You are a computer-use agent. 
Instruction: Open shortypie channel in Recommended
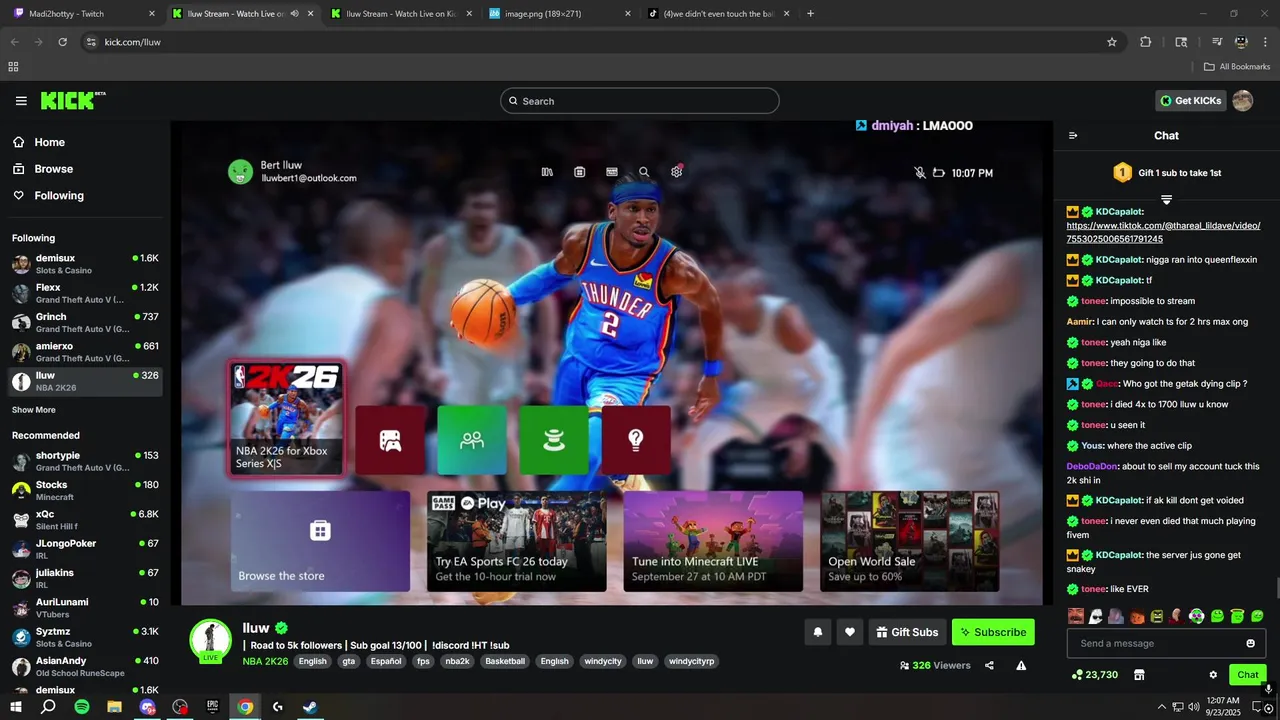[85, 461]
